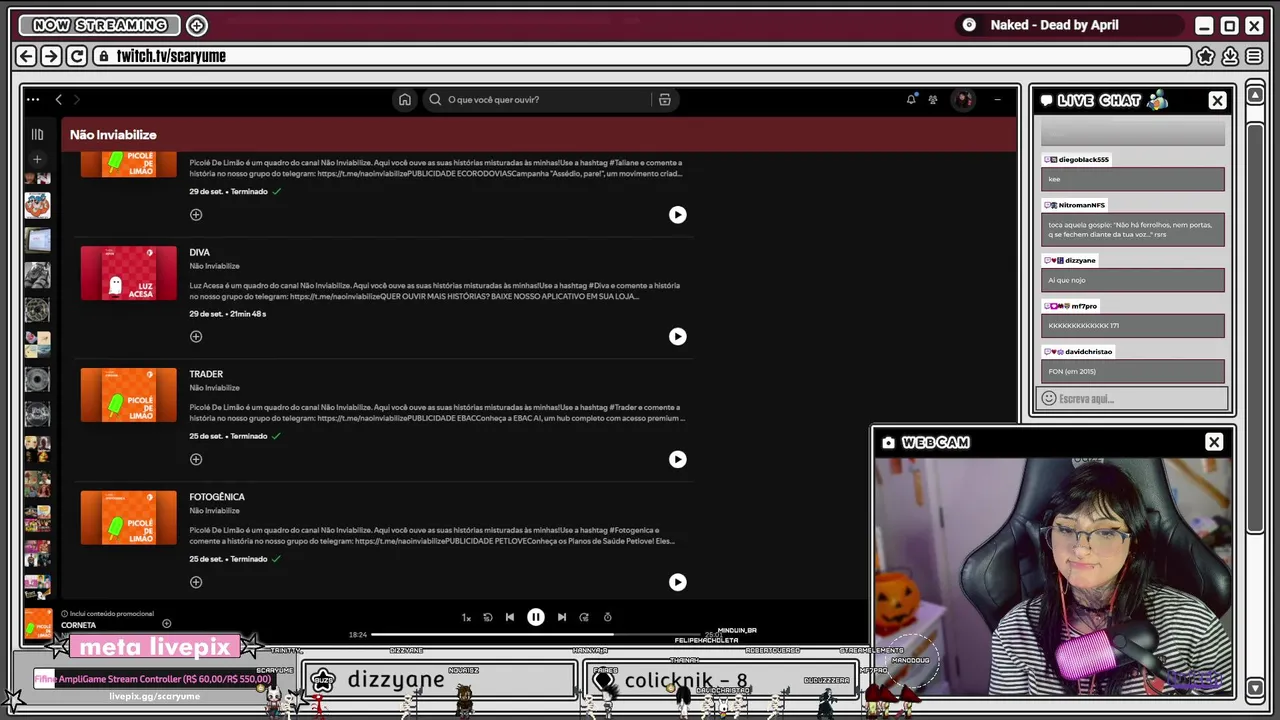Skip to previous track

(510, 617)
